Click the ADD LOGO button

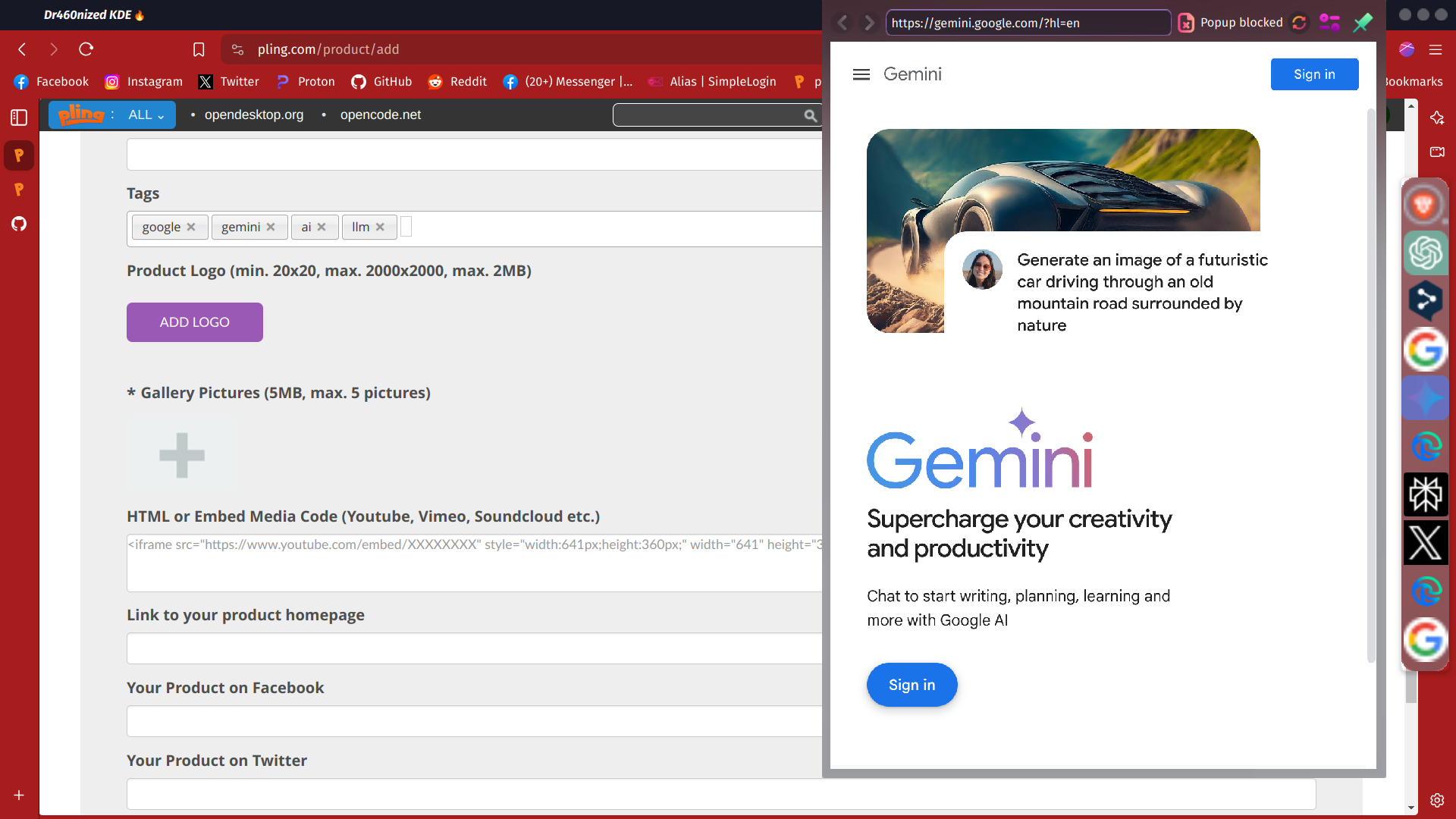(x=195, y=322)
